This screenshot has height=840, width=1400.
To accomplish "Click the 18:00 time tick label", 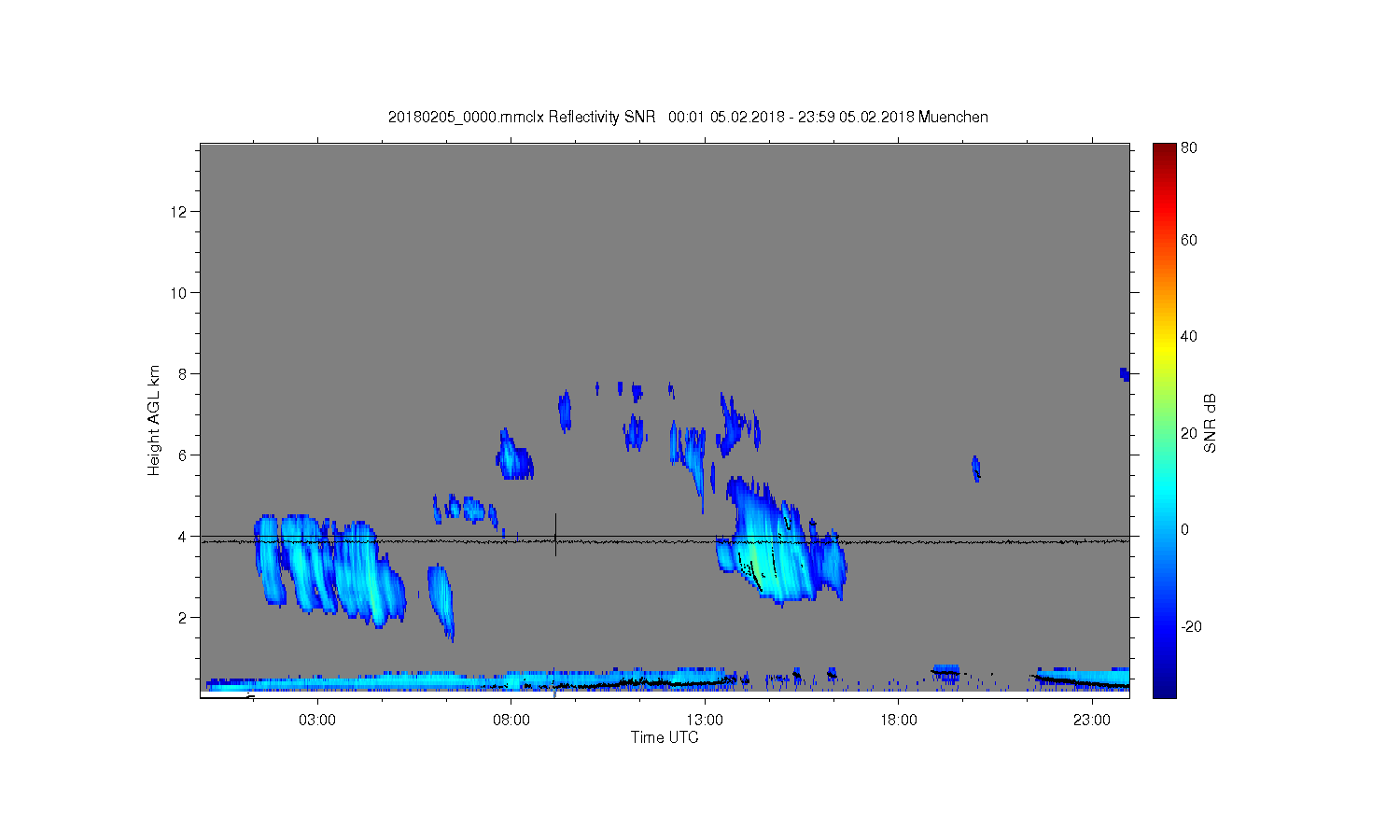I will point(899,721).
